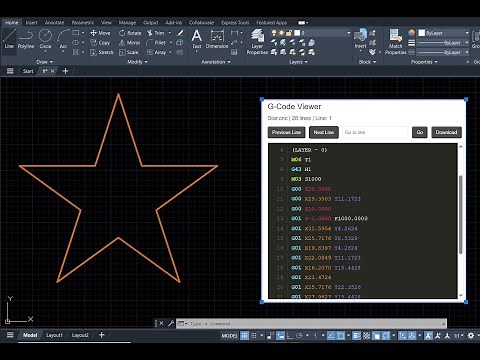The width and height of the screenshot is (480, 360).
Task: Expand the Layers panel
Action: 298,62
